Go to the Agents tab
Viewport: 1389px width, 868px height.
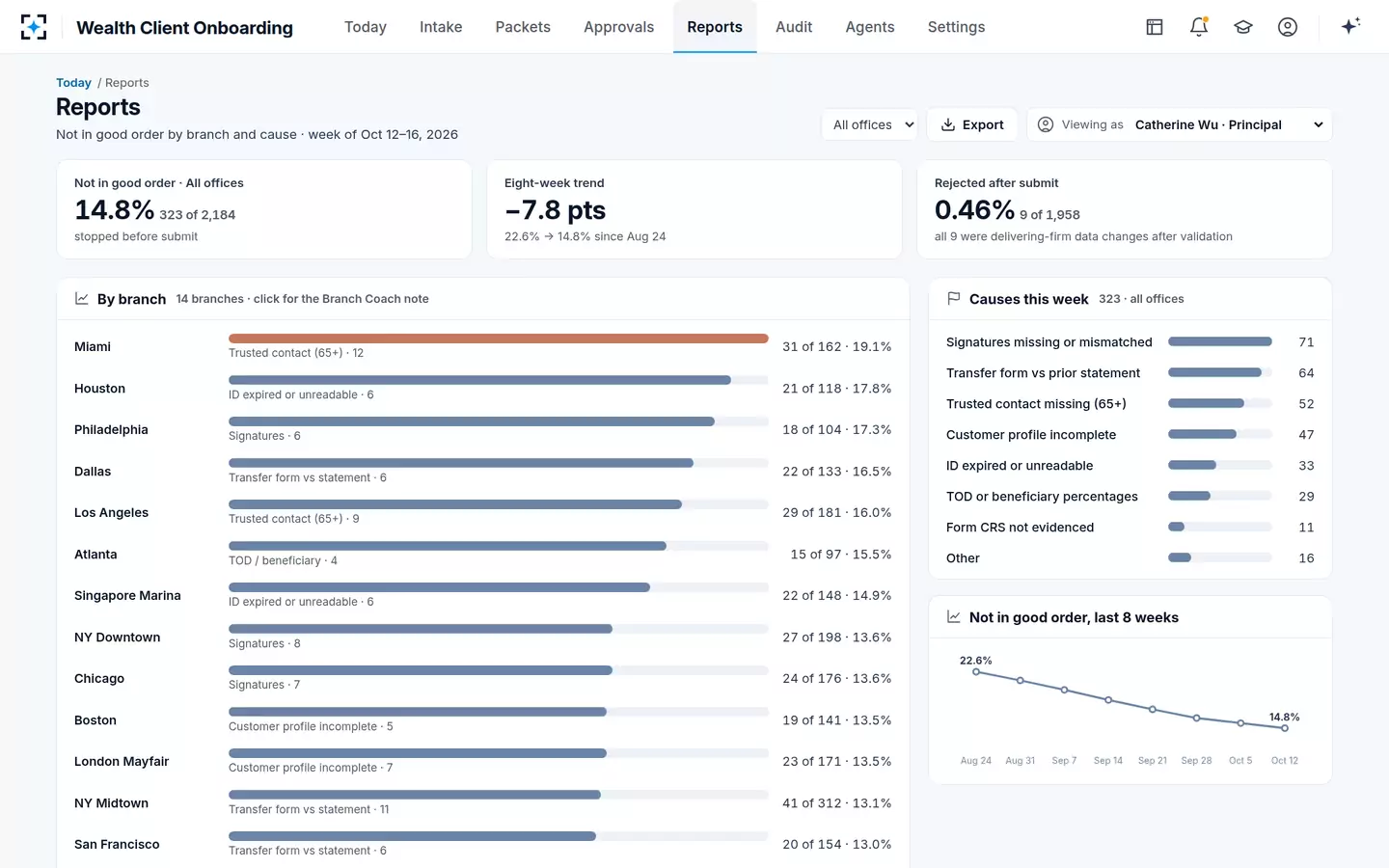point(870,27)
